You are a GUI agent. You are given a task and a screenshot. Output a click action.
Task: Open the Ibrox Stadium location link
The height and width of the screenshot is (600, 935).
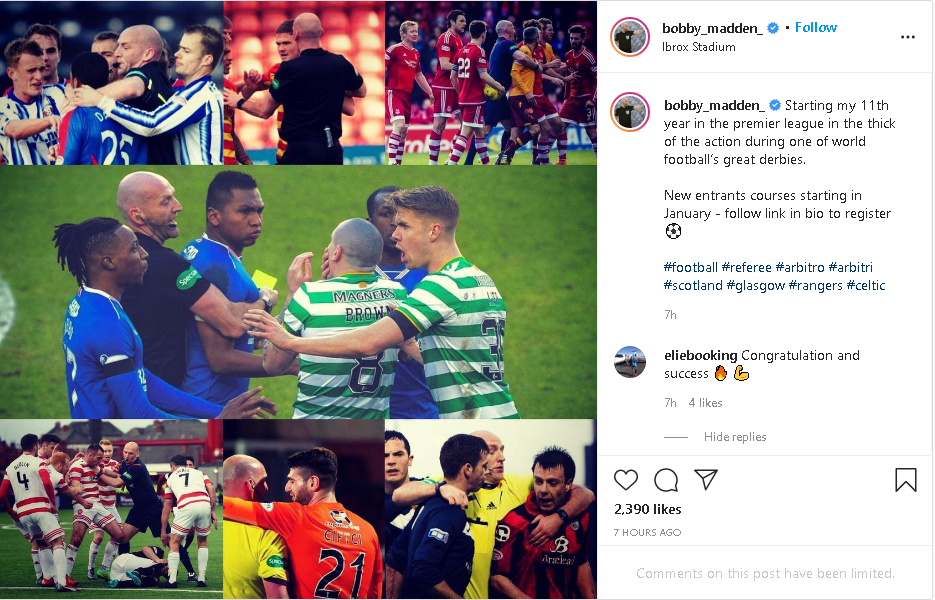(x=698, y=47)
